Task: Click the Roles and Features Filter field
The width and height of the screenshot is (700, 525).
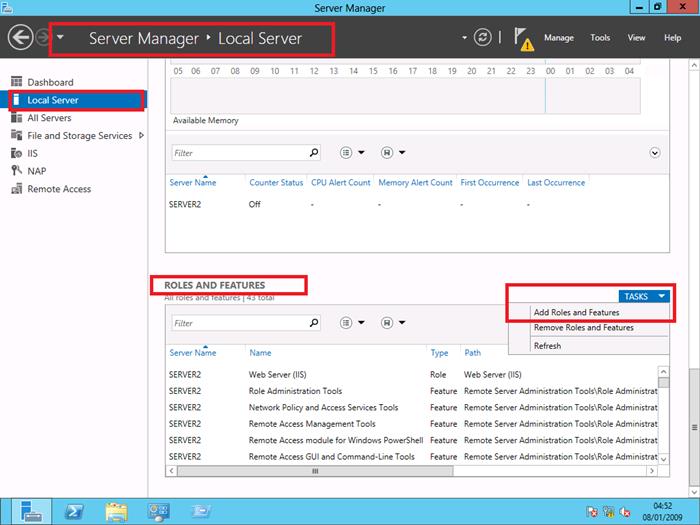Action: (x=239, y=323)
